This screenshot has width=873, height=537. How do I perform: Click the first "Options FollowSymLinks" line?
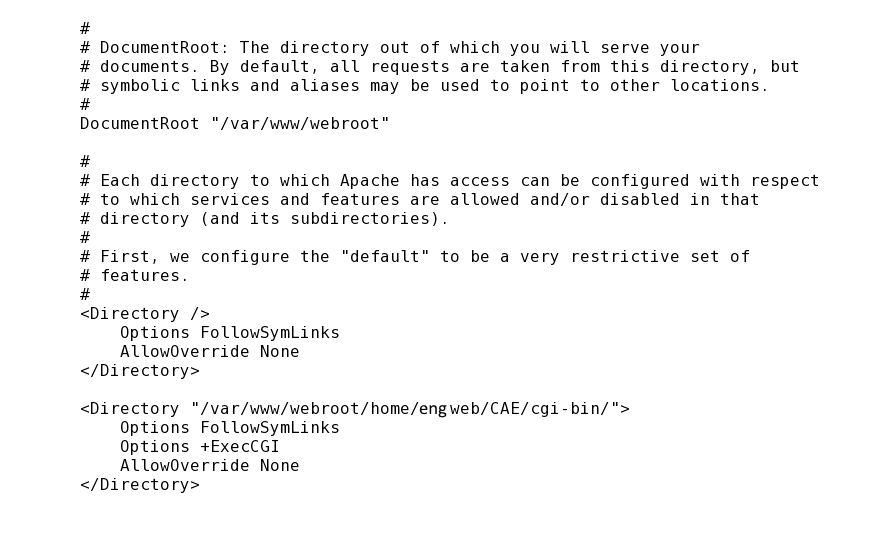(x=229, y=332)
